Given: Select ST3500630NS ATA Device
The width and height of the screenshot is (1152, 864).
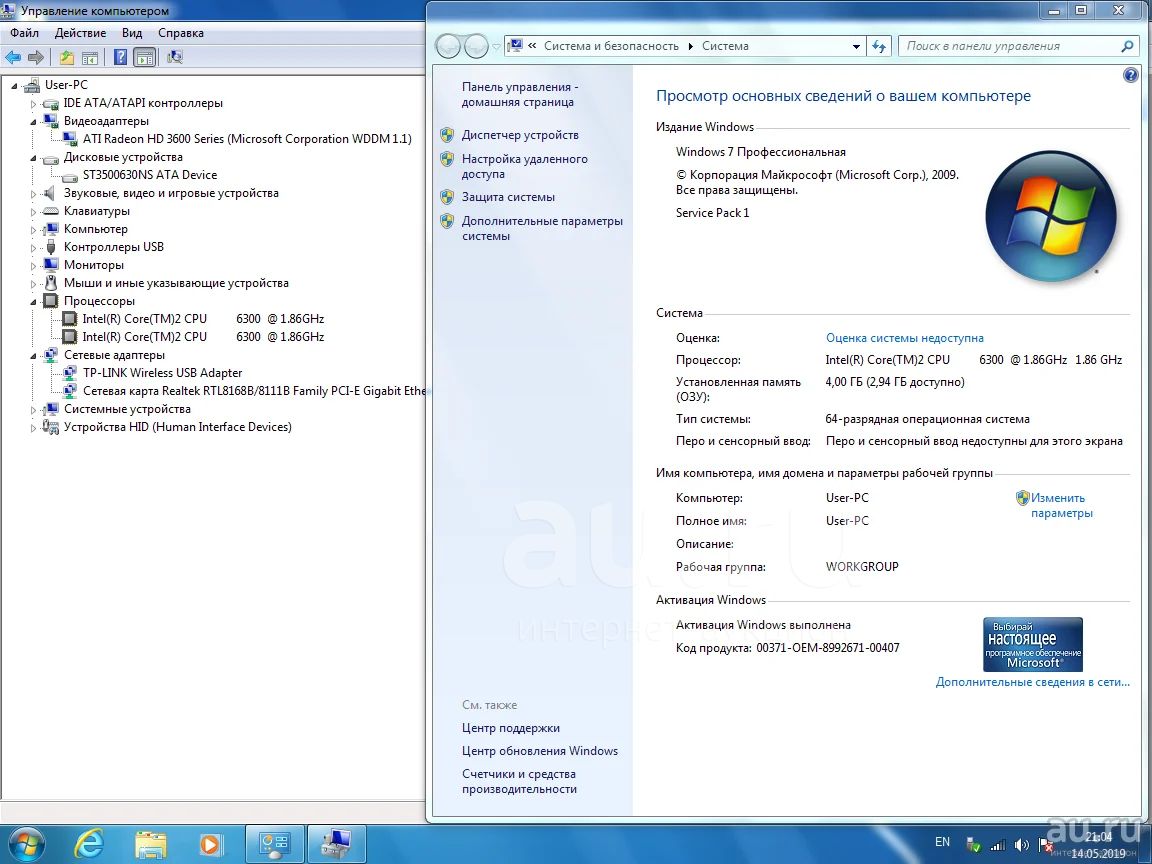Looking at the screenshot, I should tap(150, 175).
